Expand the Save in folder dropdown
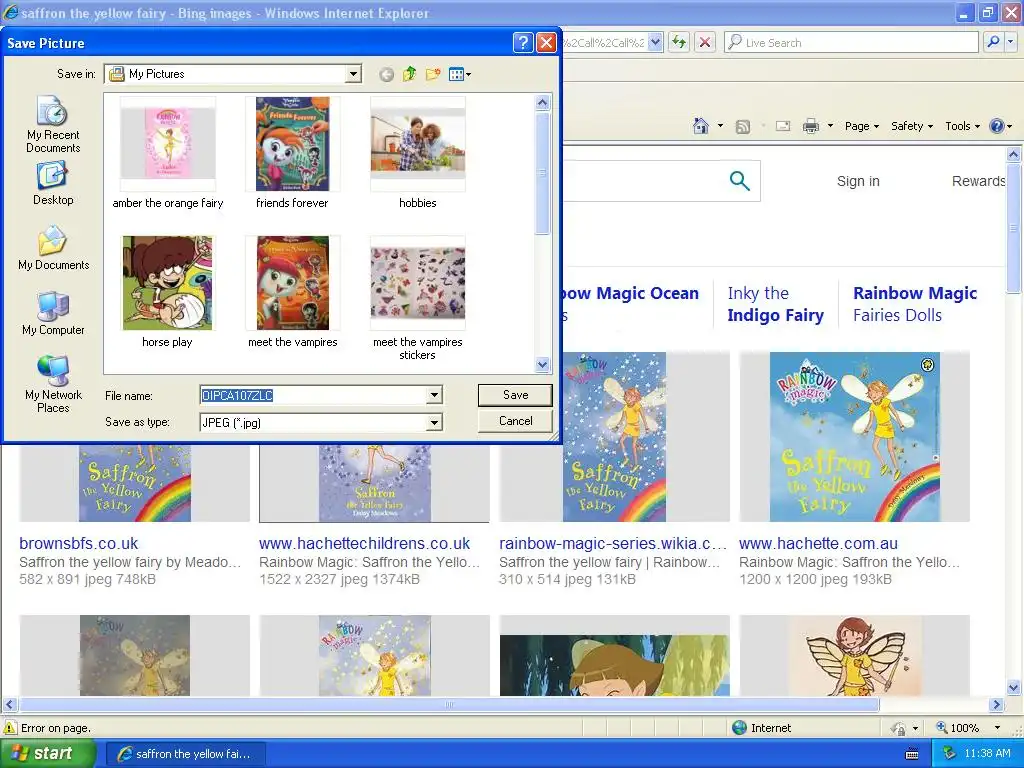This screenshot has height=768, width=1024. 353,74
